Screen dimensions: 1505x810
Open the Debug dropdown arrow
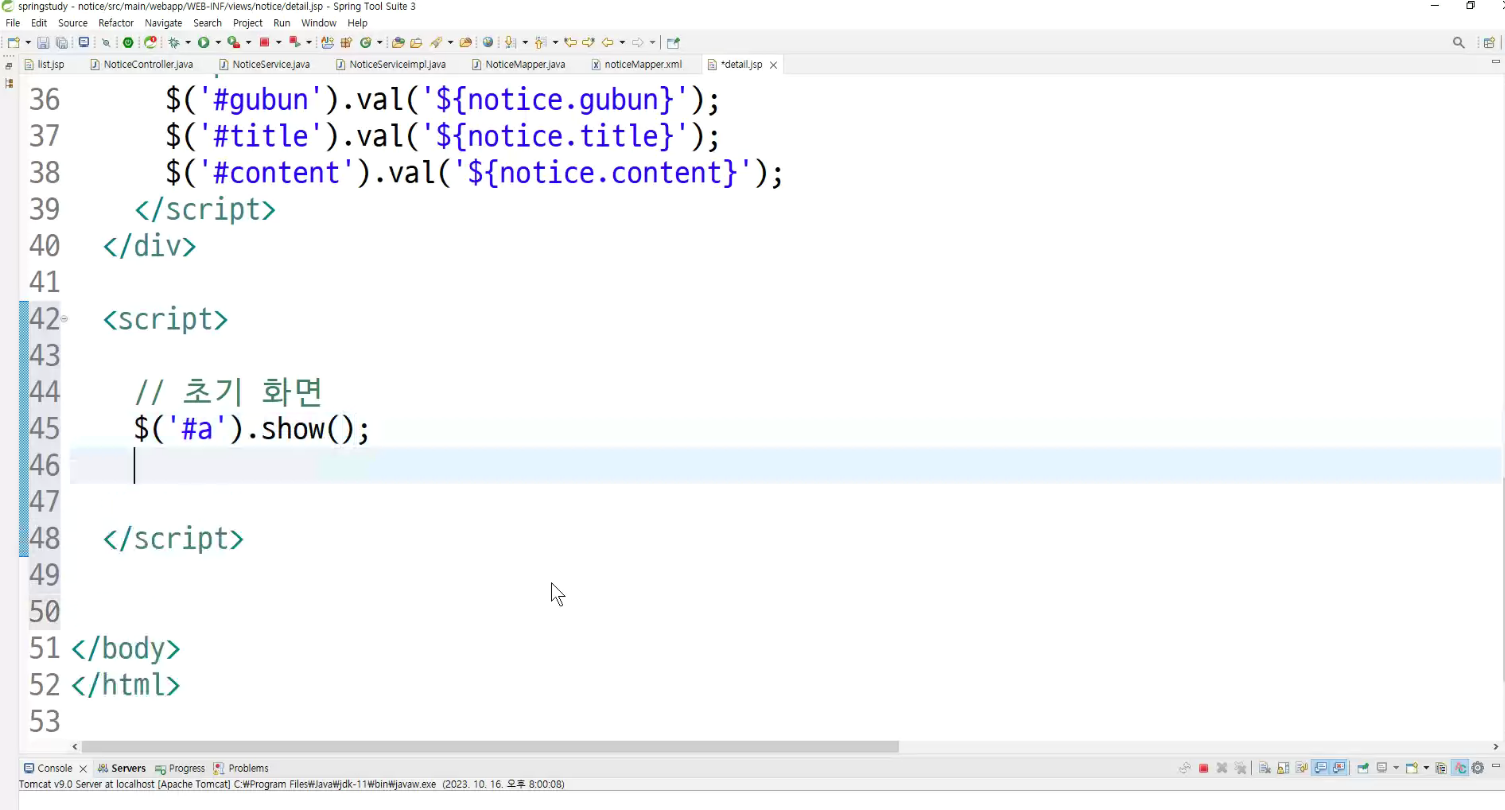tap(187, 43)
